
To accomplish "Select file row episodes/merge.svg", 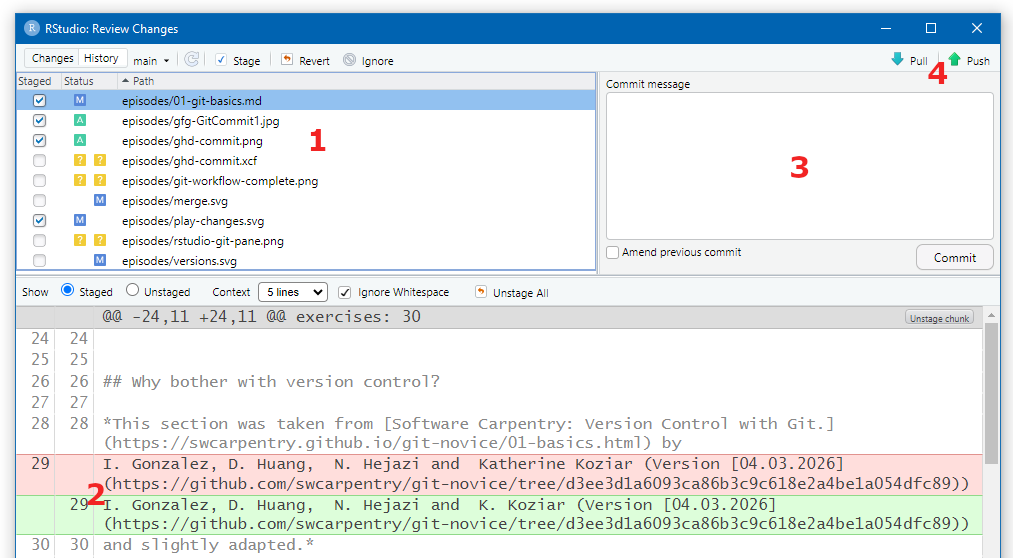I will (x=306, y=201).
